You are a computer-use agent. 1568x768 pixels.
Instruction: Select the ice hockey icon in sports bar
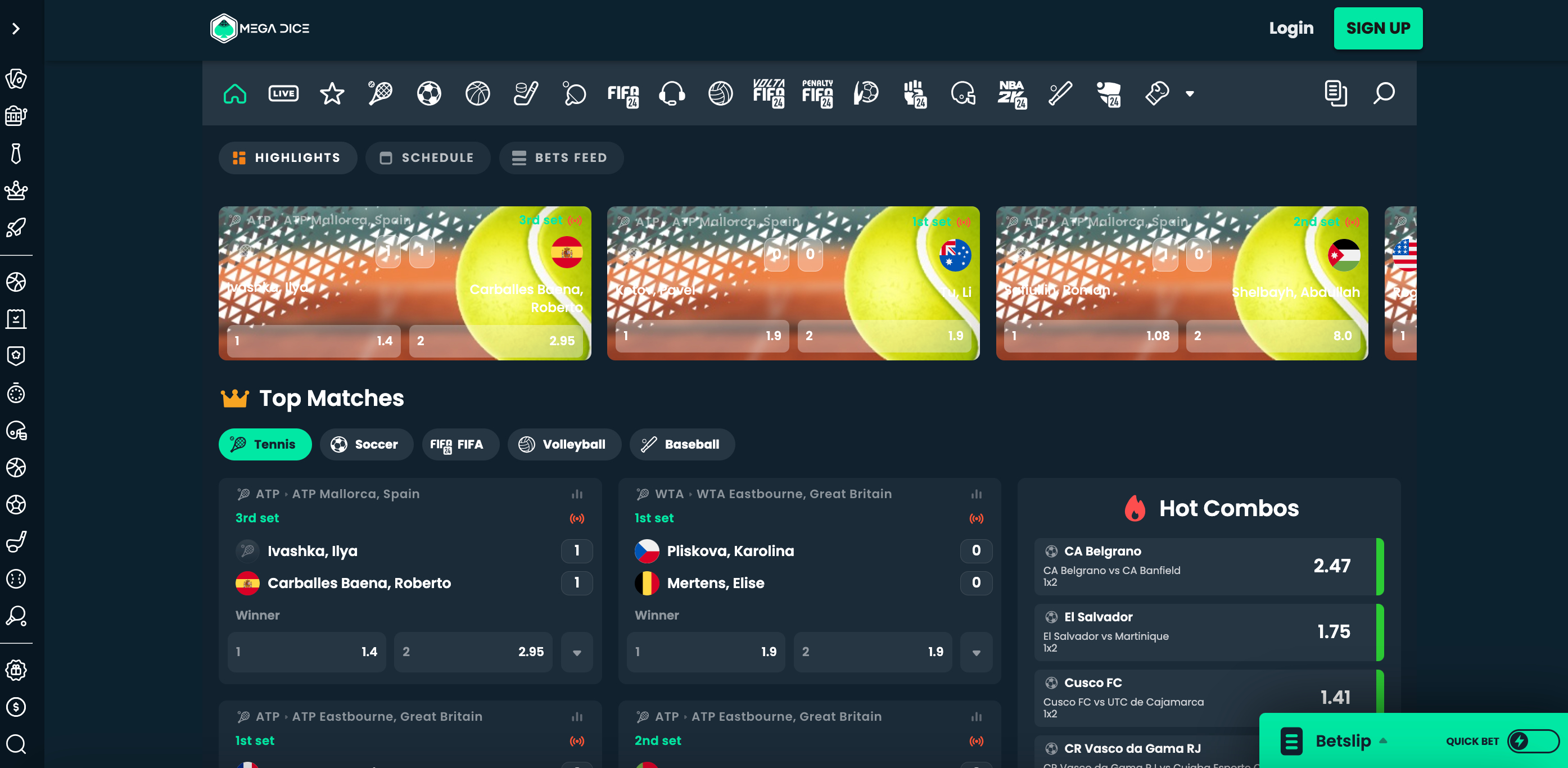[x=526, y=94]
